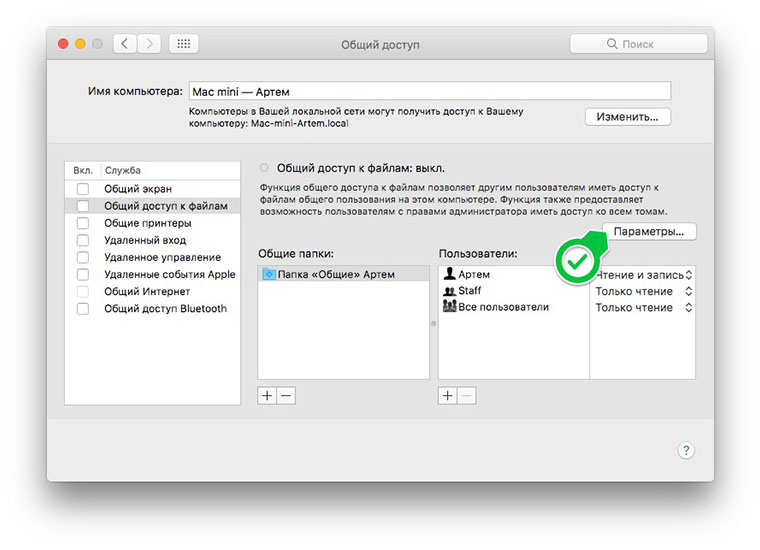Click the computer name field
This screenshot has width=760, height=550.
tap(430, 91)
